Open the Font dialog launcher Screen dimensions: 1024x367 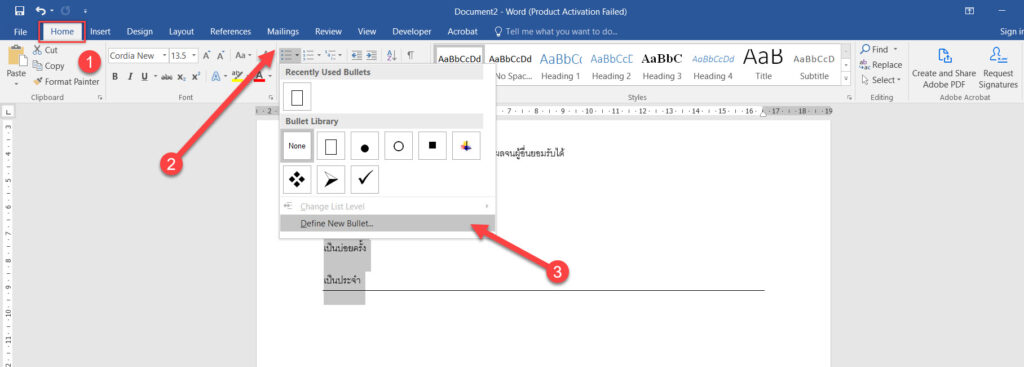(x=270, y=98)
